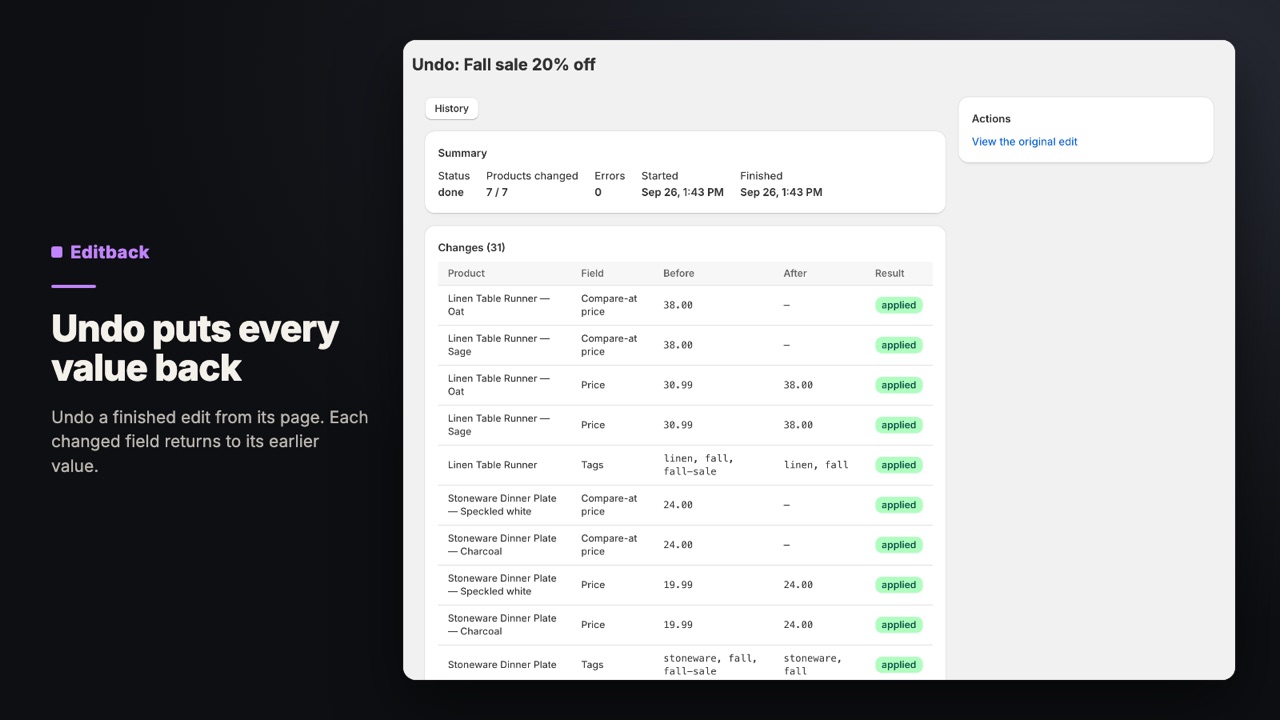
Task: Open the "View the original edit" link
Action: tap(1024, 142)
